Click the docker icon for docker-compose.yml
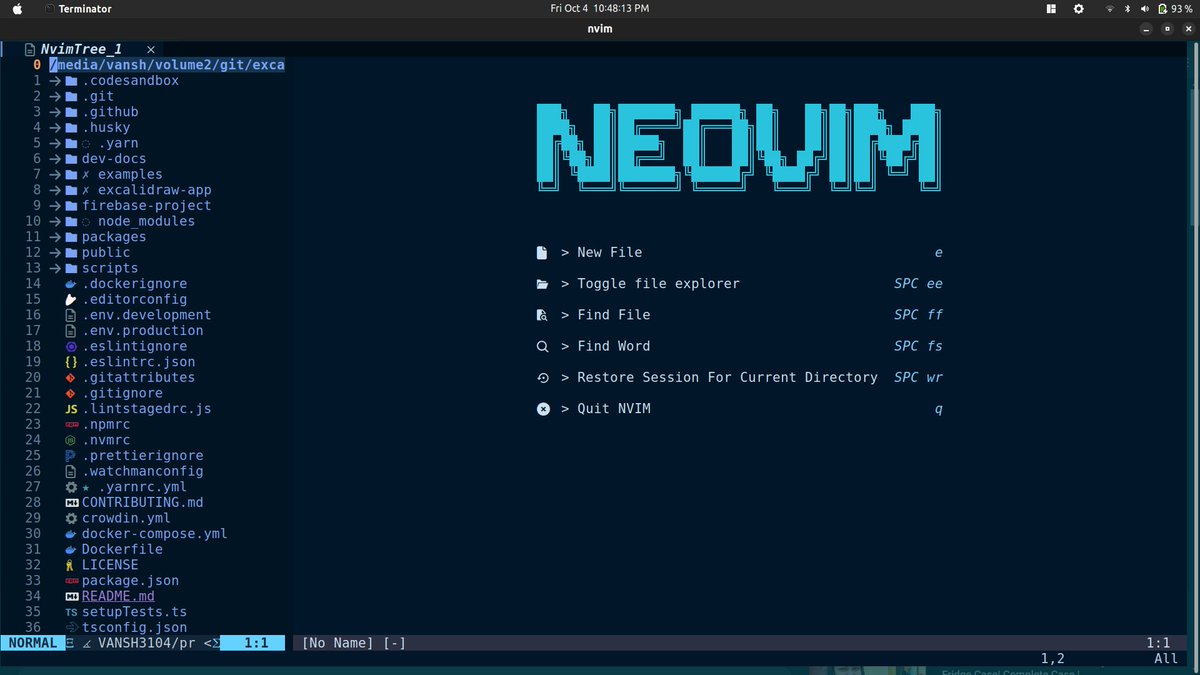 pos(71,534)
